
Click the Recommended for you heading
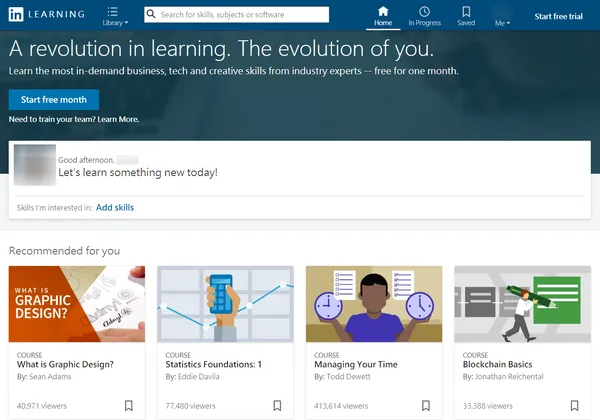(64, 251)
